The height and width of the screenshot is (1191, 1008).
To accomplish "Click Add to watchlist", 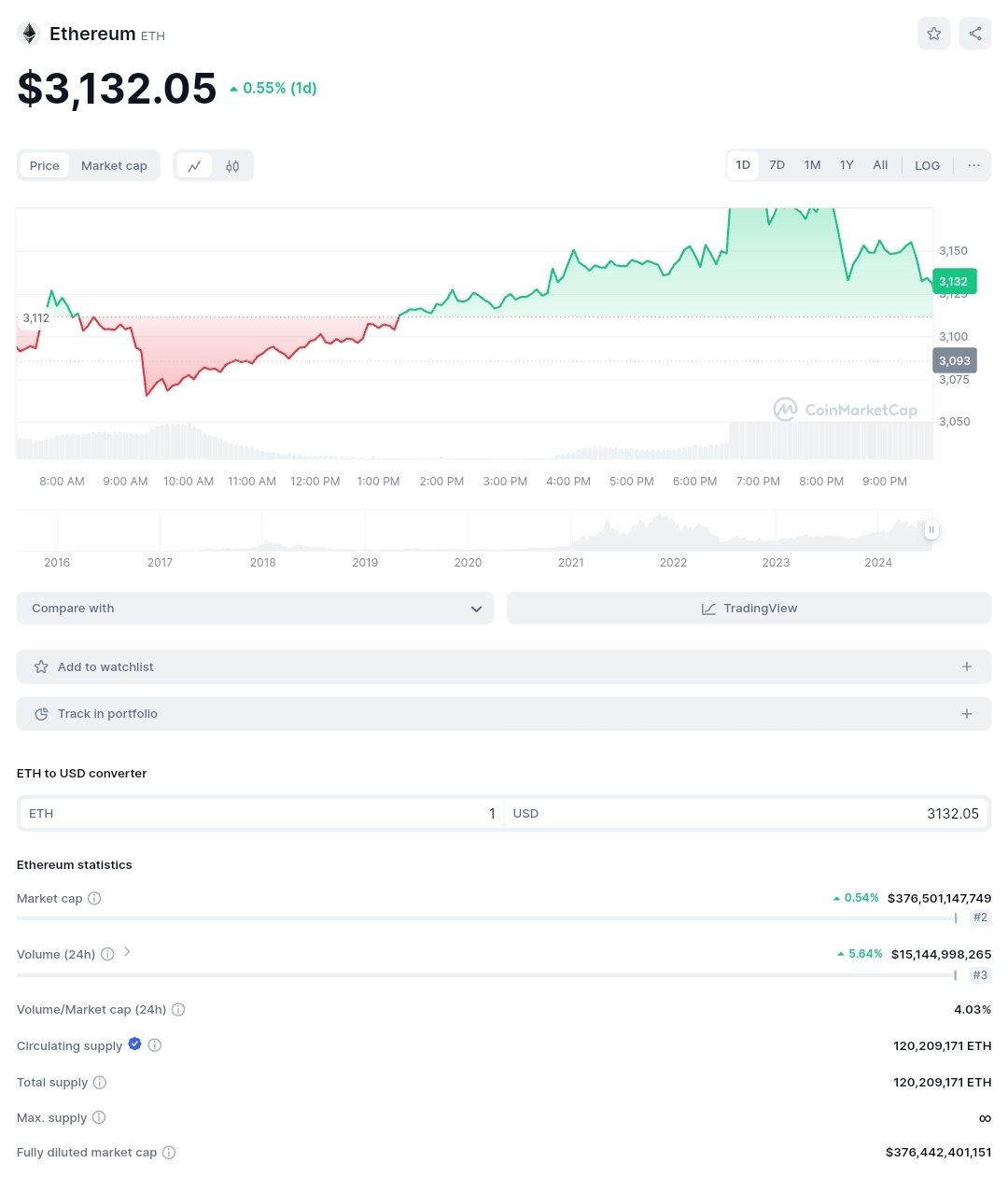I will [x=504, y=666].
